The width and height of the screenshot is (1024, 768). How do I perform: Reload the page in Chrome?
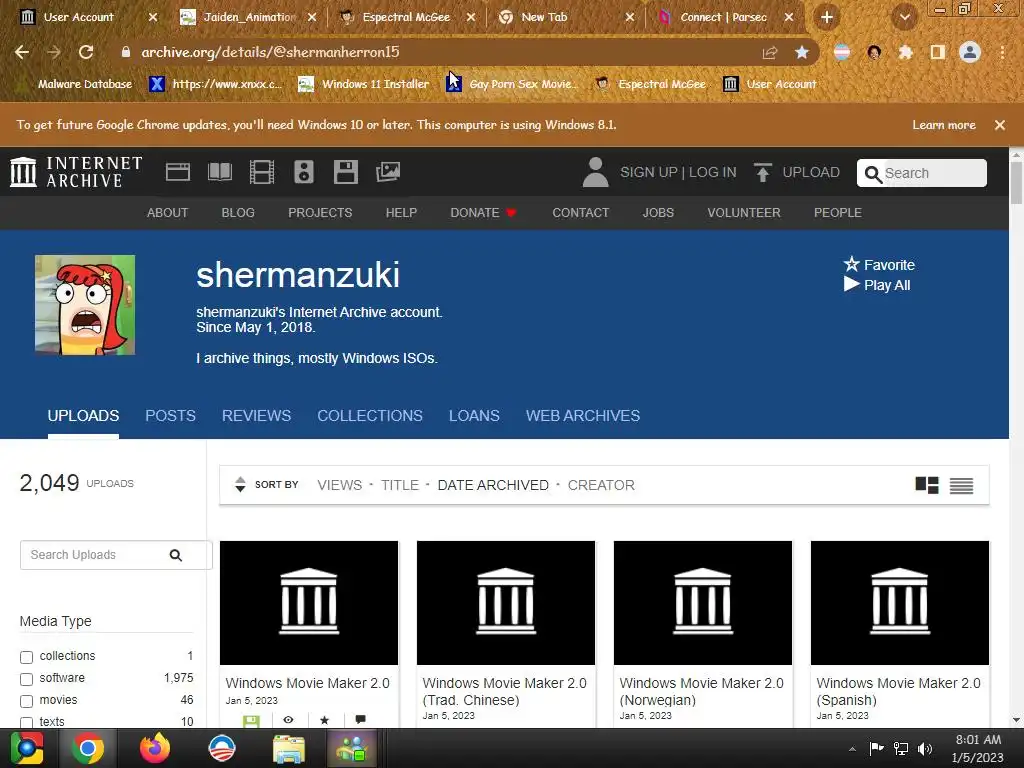click(x=86, y=52)
